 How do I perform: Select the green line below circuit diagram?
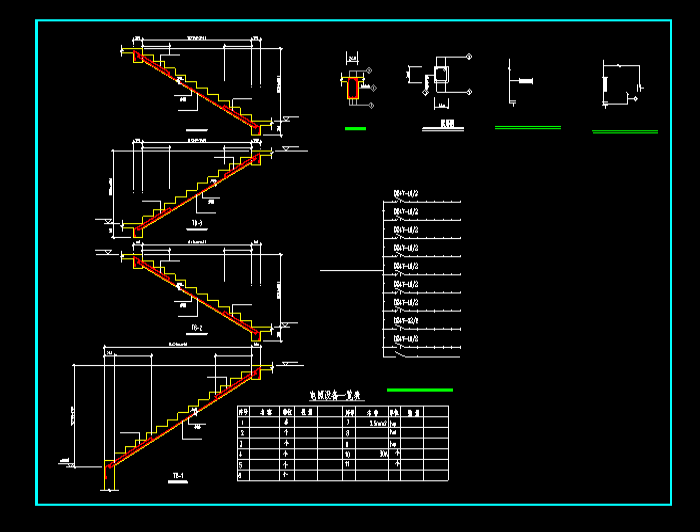(x=419, y=390)
